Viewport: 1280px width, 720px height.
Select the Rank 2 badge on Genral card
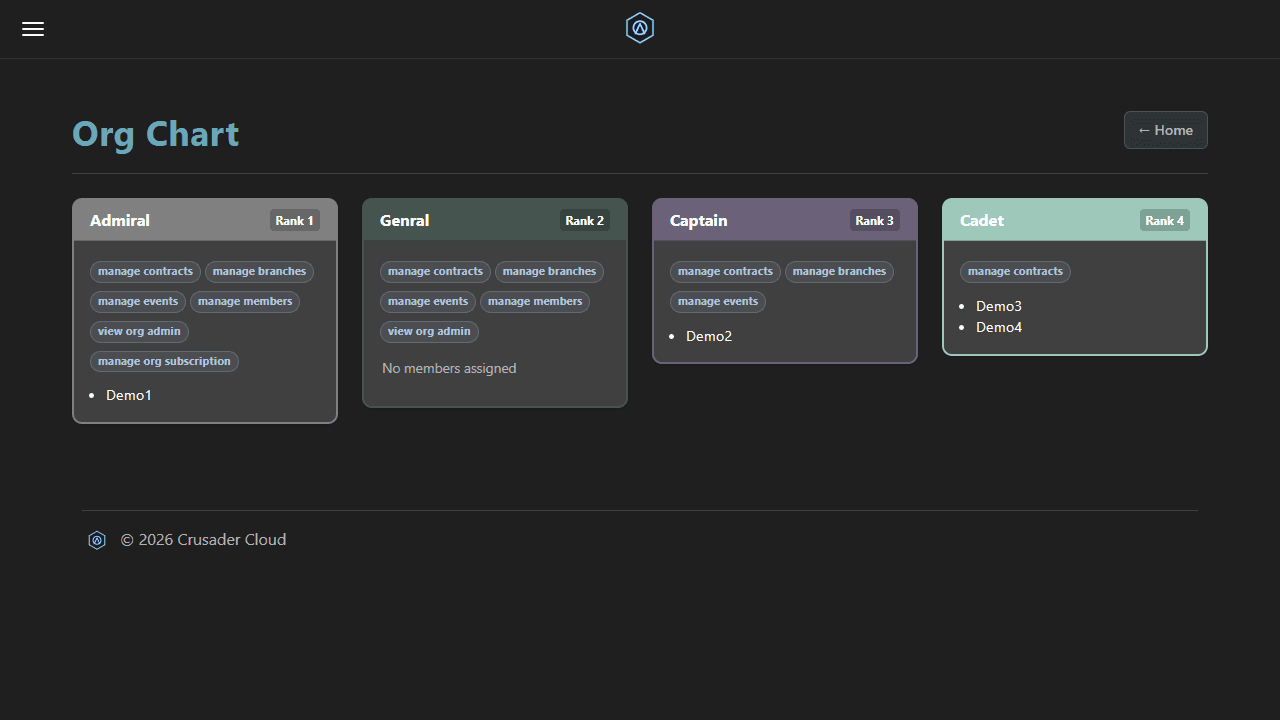pos(584,220)
